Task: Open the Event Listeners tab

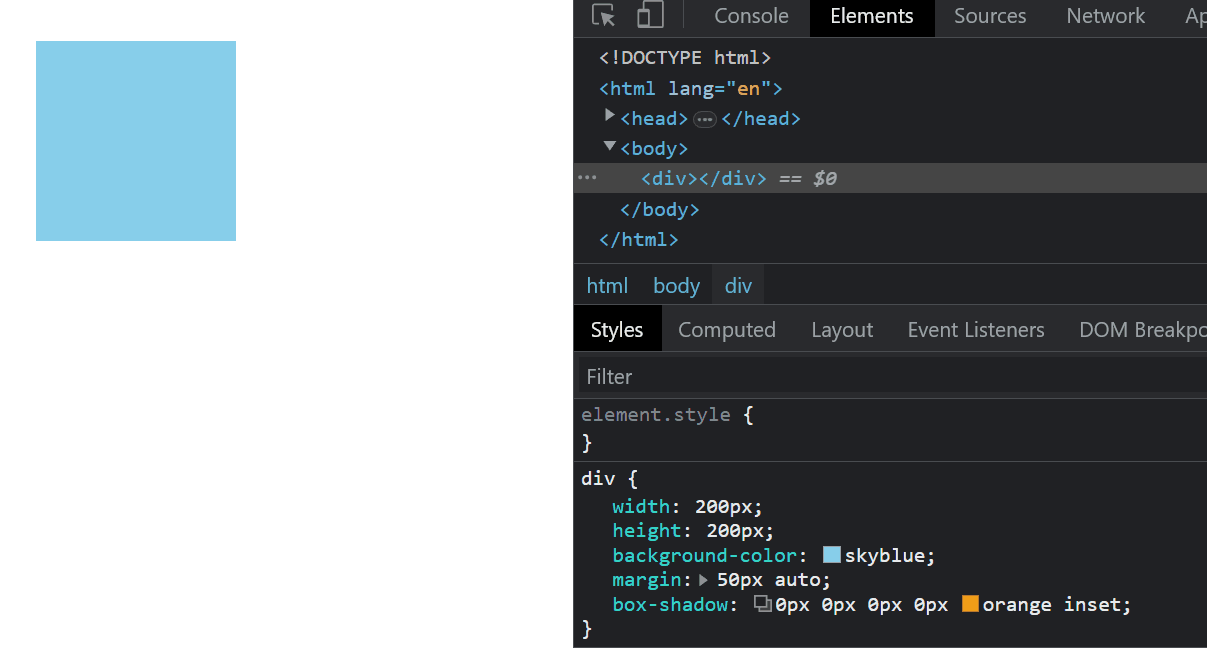Action: [x=975, y=329]
